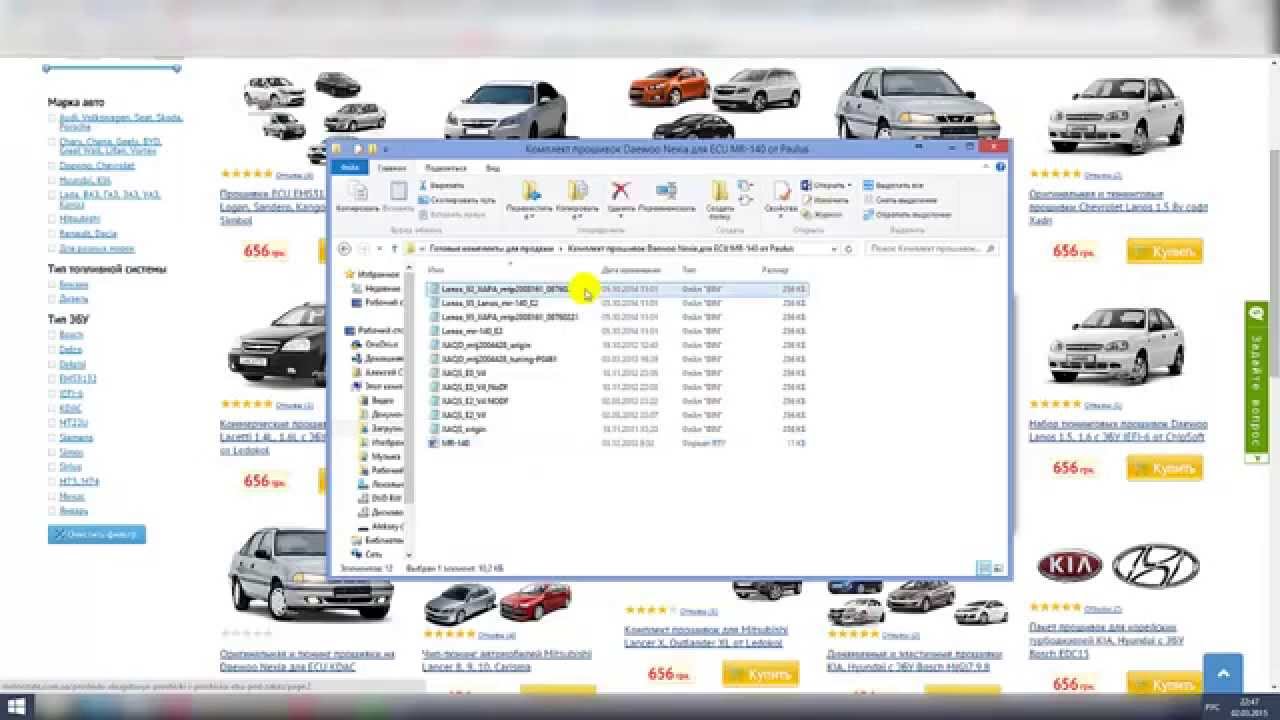Click the Properties (Свойства) ribbon icon
The width and height of the screenshot is (1280, 720).
click(x=781, y=190)
